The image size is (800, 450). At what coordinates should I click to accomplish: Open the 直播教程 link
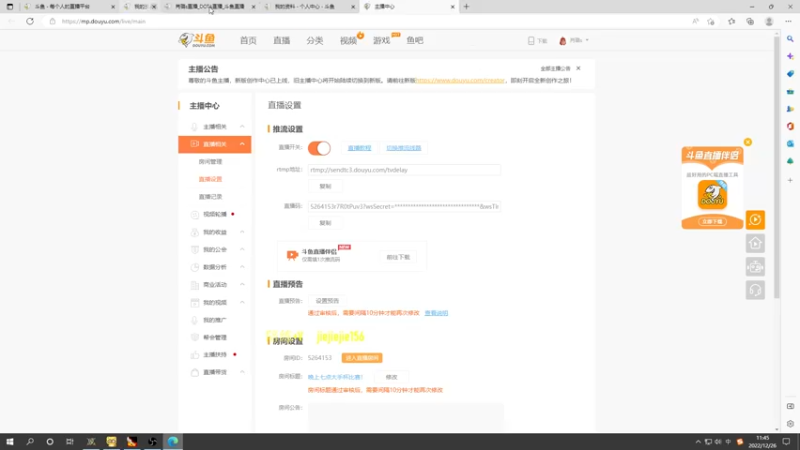tap(359, 148)
